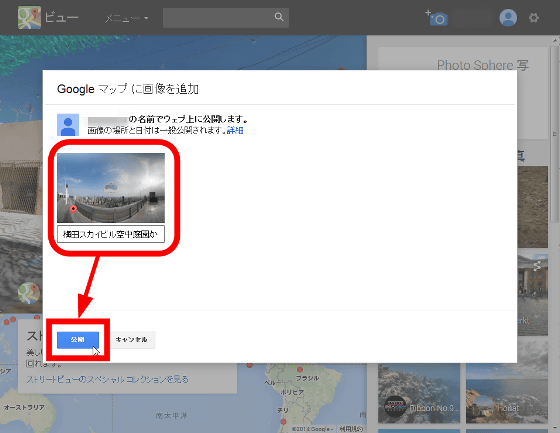Click the Photo Sphere heading in sidebar
The height and width of the screenshot is (433, 560).
click(x=482, y=65)
